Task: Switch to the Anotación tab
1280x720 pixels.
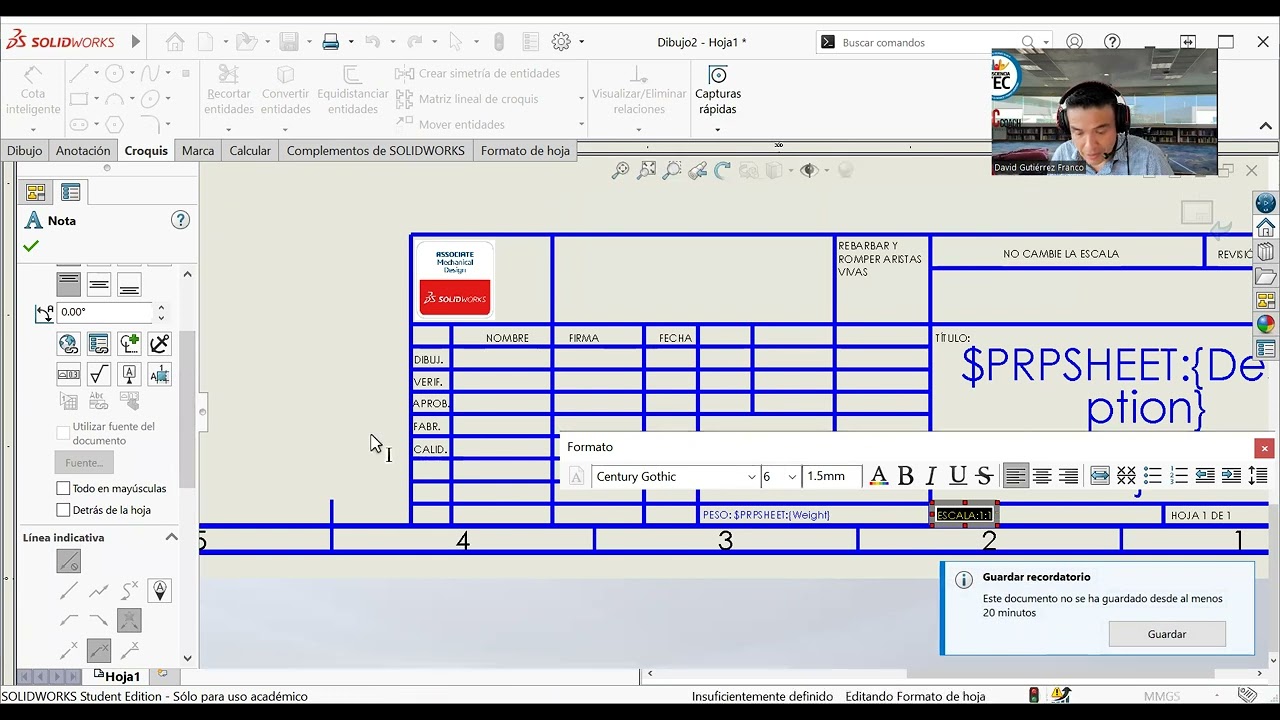Action: [x=83, y=151]
